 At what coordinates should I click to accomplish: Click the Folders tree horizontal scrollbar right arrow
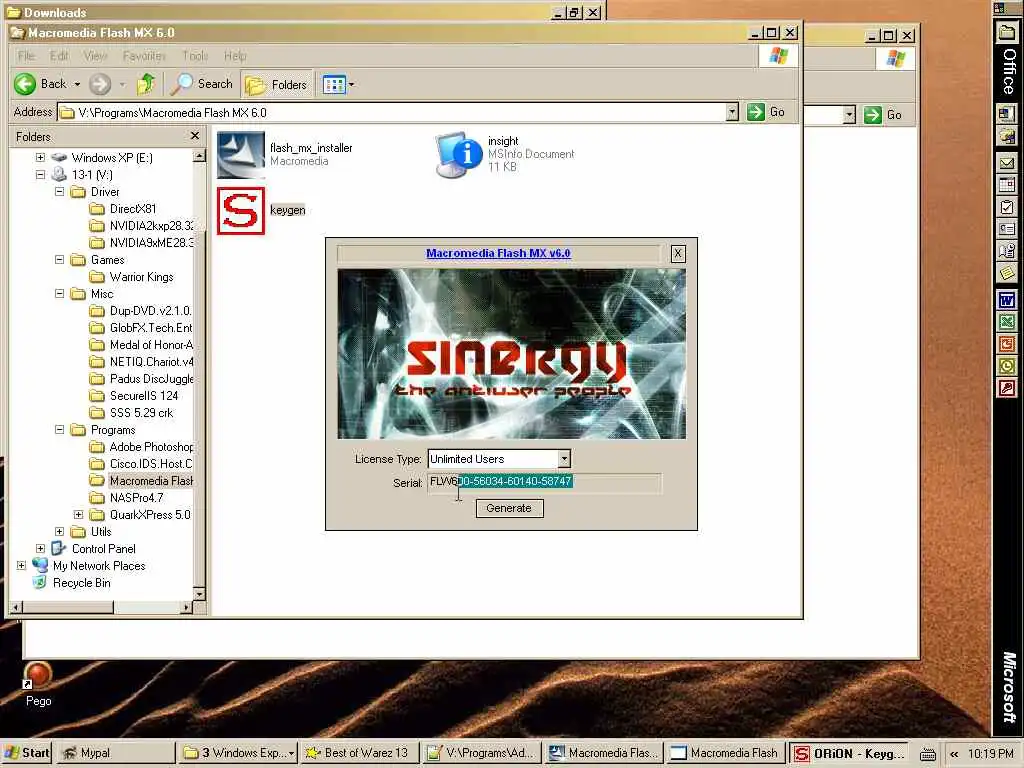[186, 607]
